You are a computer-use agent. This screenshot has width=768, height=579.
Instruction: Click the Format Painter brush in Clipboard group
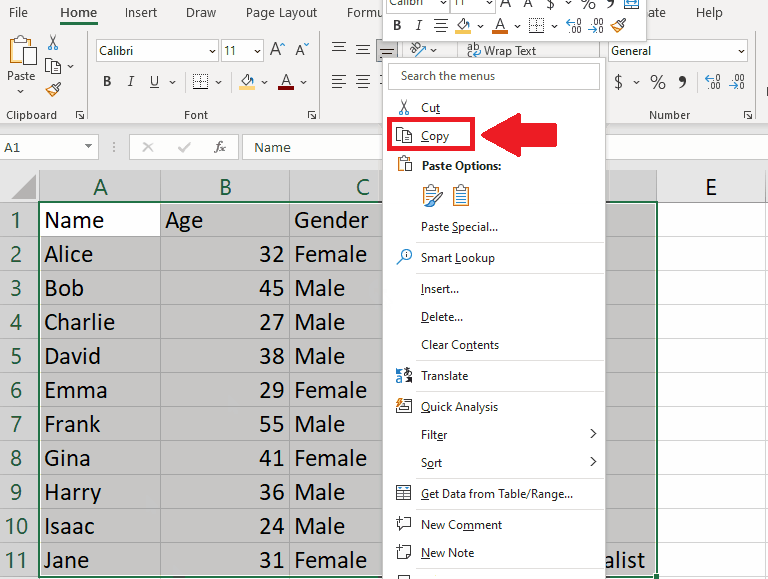pyautogui.click(x=53, y=88)
